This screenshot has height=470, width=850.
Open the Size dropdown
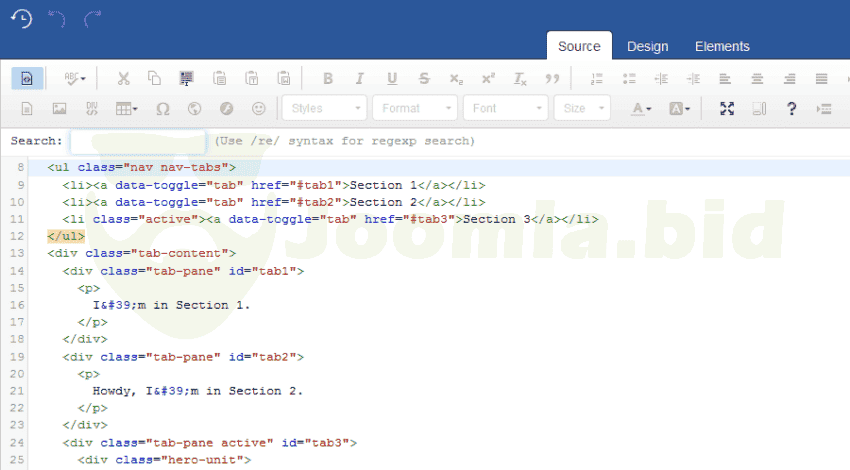click(x=583, y=108)
